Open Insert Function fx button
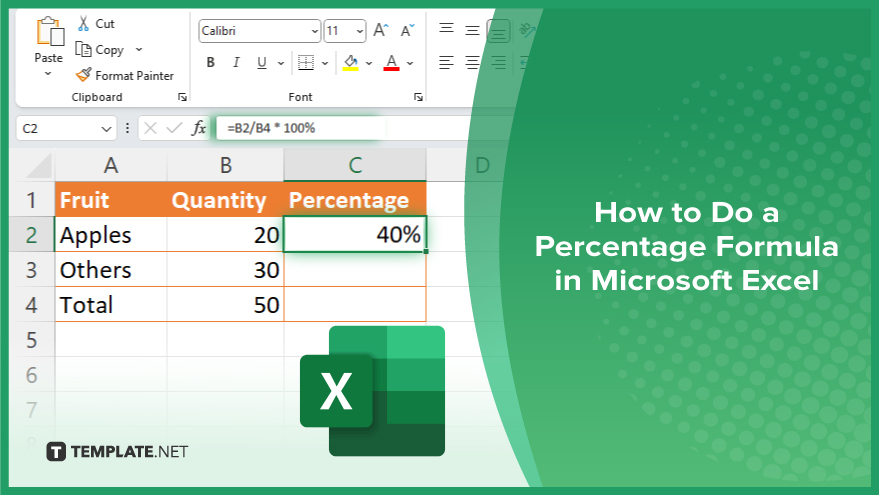Screen dimensions: 879x495 click(199, 128)
